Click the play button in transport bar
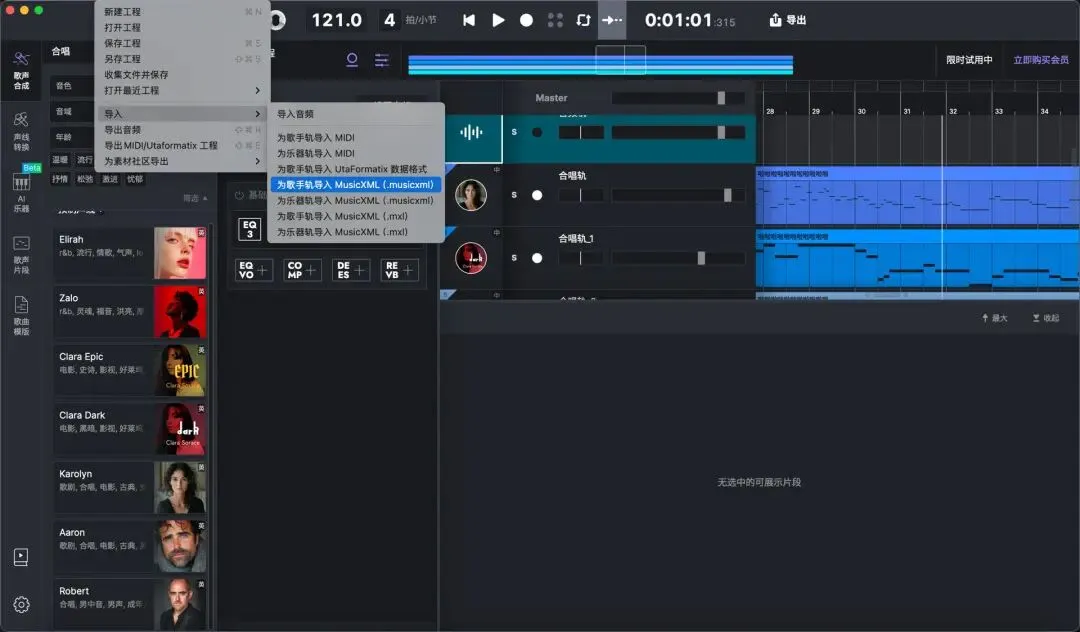 pyautogui.click(x=498, y=20)
